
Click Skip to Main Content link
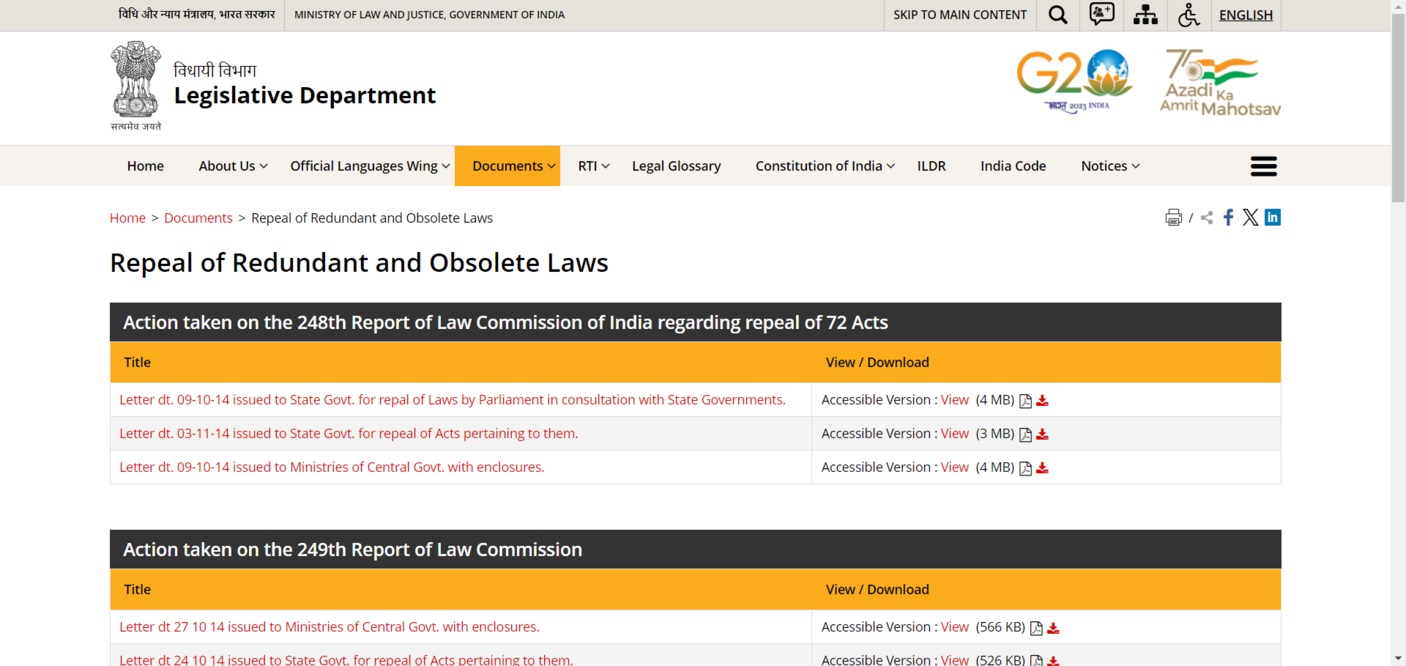click(x=959, y=15)
